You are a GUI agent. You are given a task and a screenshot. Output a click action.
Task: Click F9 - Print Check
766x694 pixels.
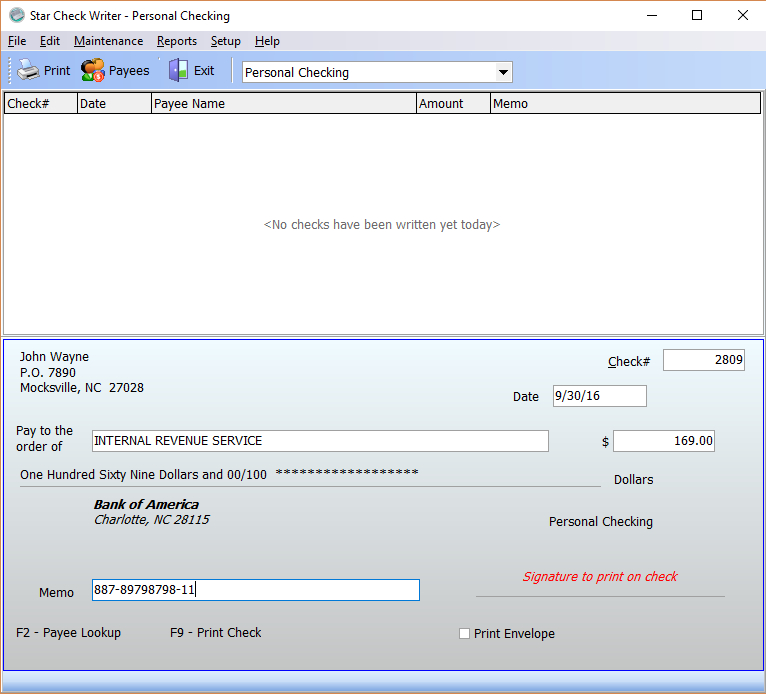pos(215,632)
